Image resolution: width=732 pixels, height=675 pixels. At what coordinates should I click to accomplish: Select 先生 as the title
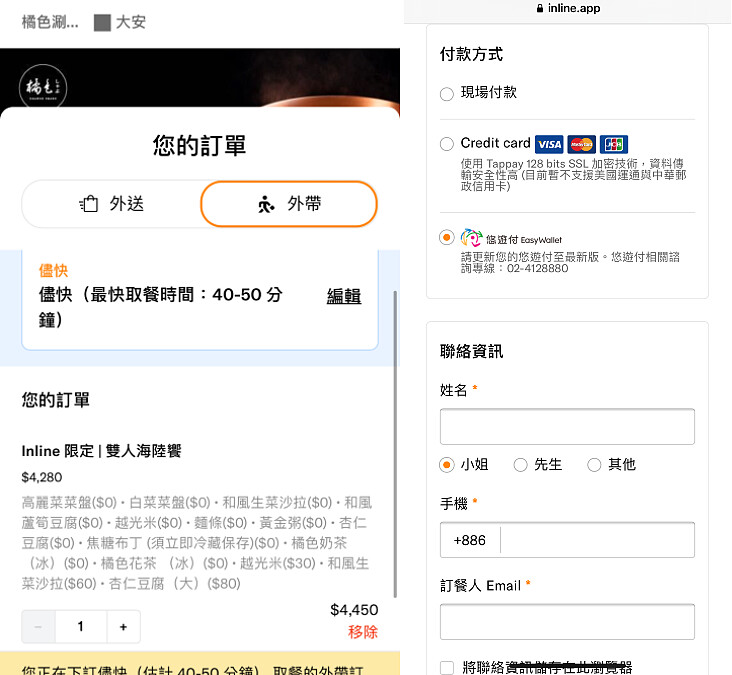(520, 465)
